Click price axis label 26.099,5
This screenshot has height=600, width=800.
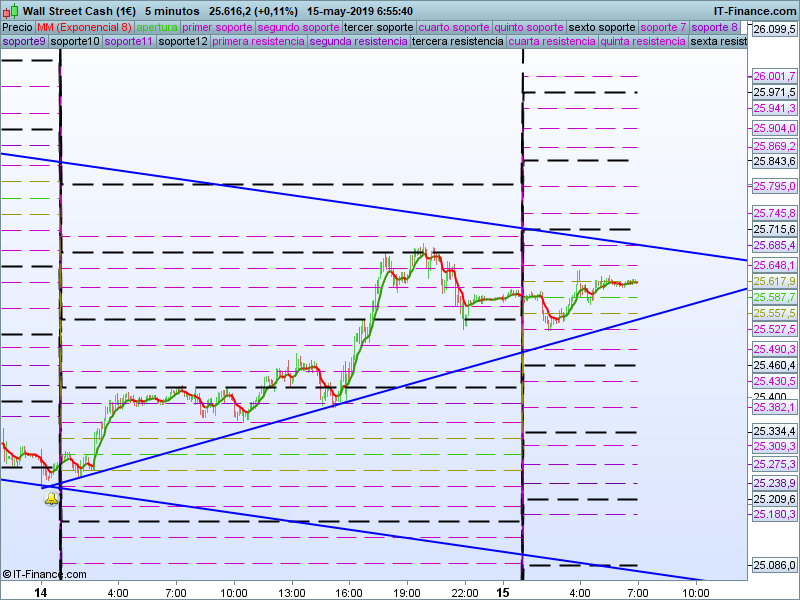774,30
